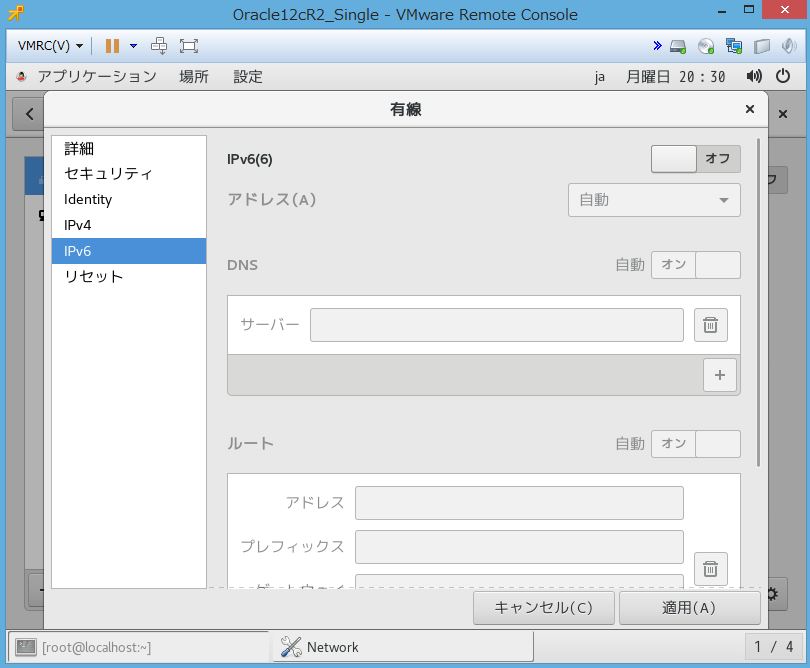Click the route プレフィックス input field
This screenshot has height=668, width=810.
(519, 547)
